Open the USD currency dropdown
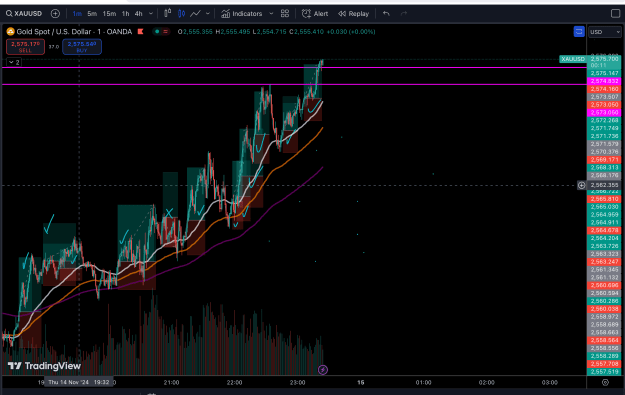 pyautogui.click(x=605, y=32)
